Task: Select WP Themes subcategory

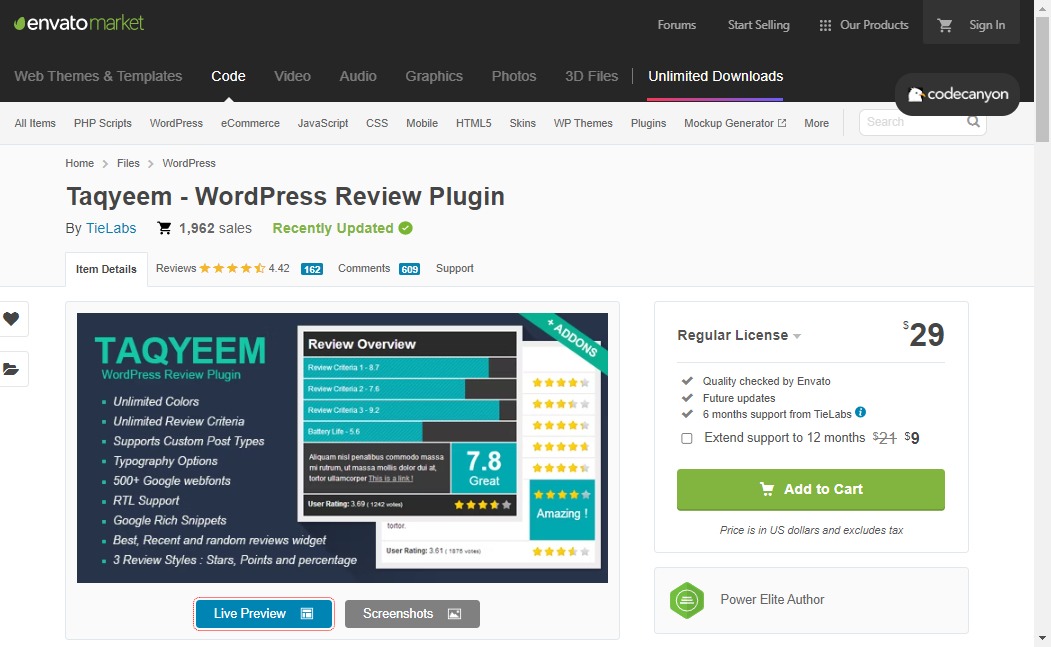Action: (x=583, y=123)
